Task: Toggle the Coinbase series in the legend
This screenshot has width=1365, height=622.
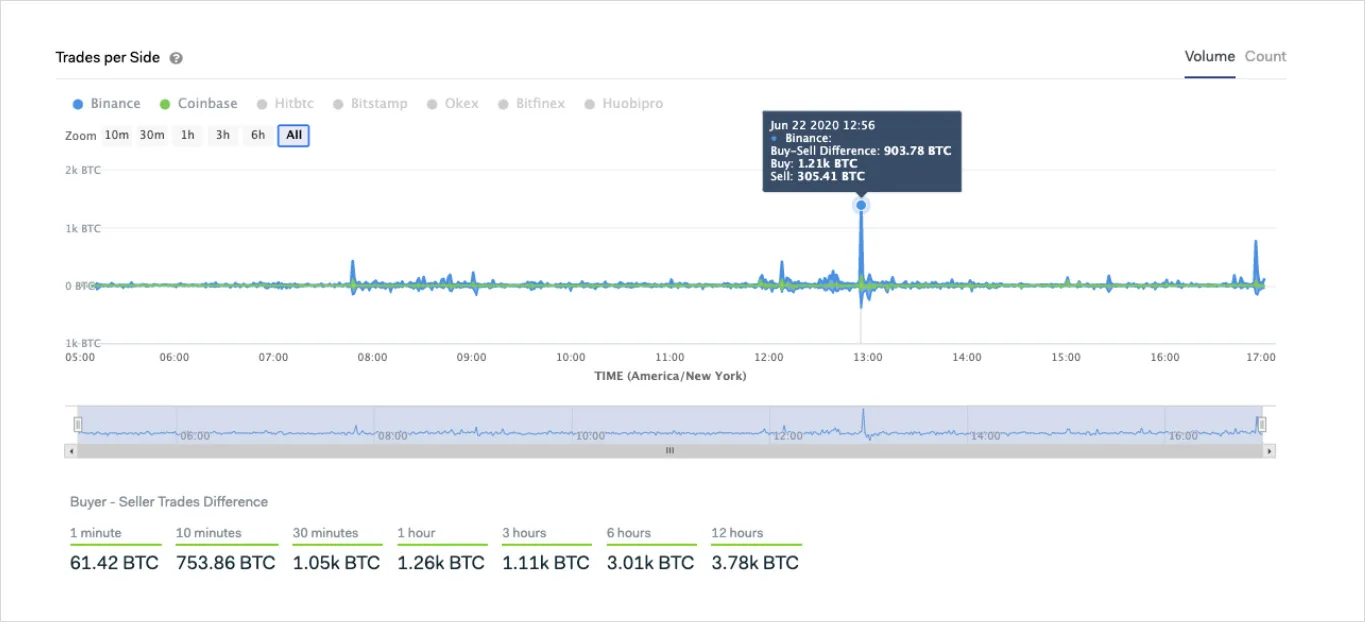Action: (199, 104)
